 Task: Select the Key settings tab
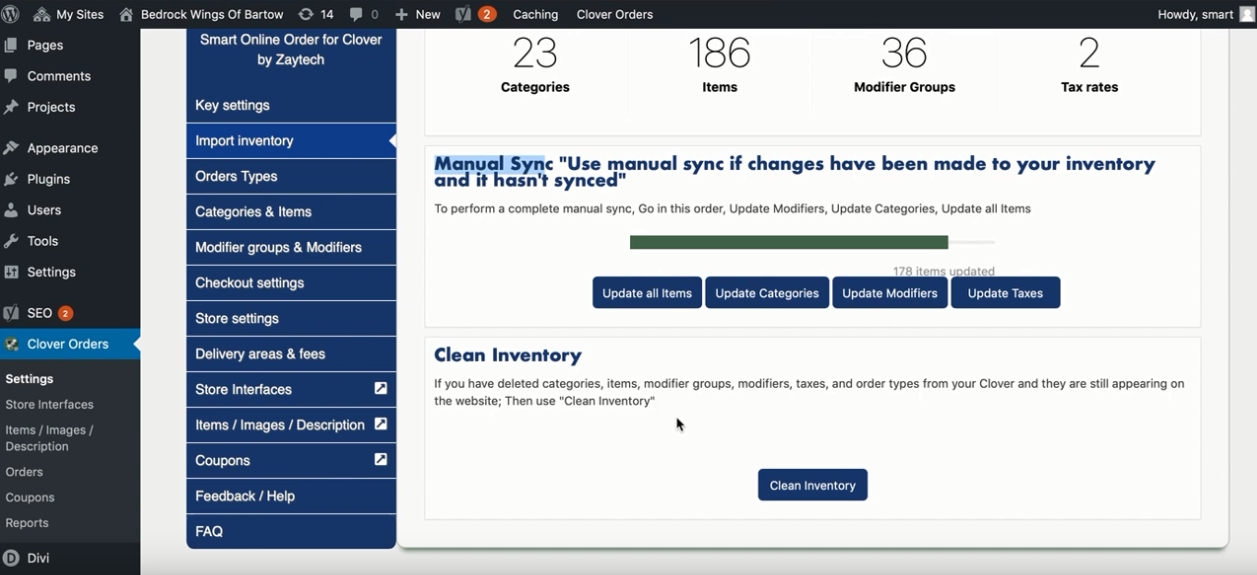pyautogui.click(x=291, y=105)
